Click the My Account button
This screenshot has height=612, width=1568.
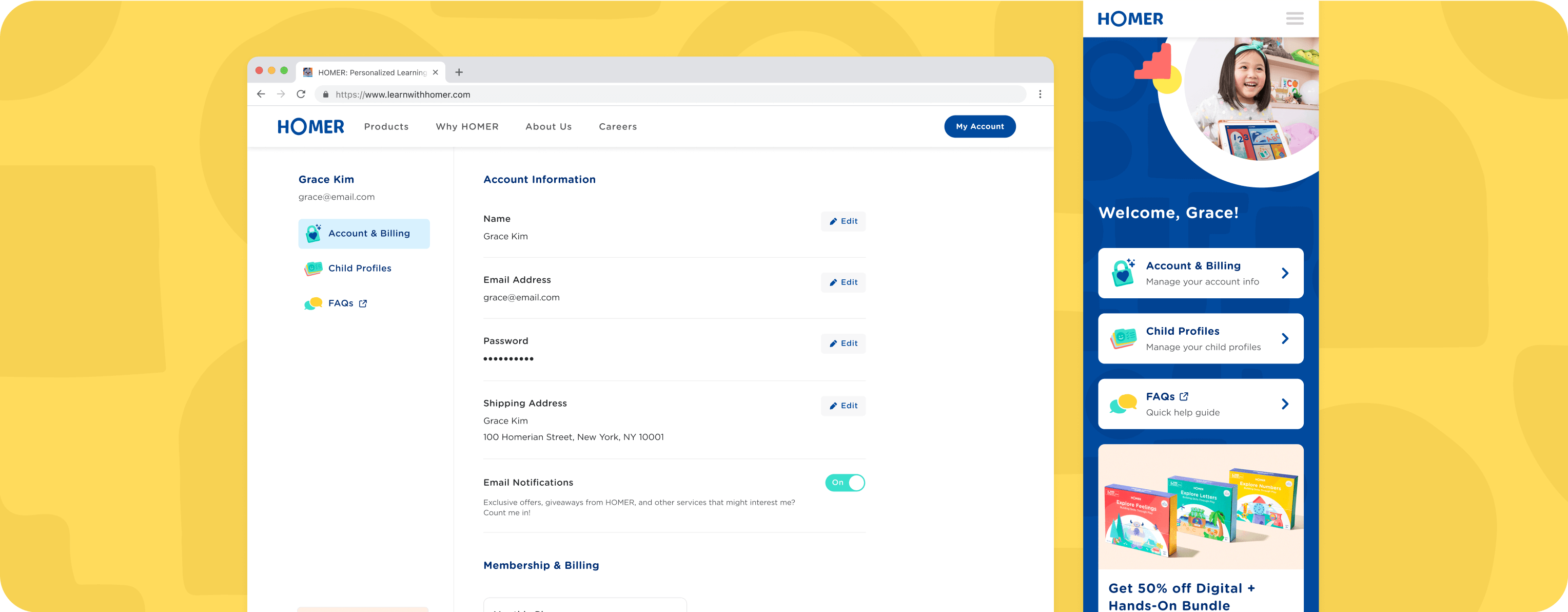coord(979,126)
